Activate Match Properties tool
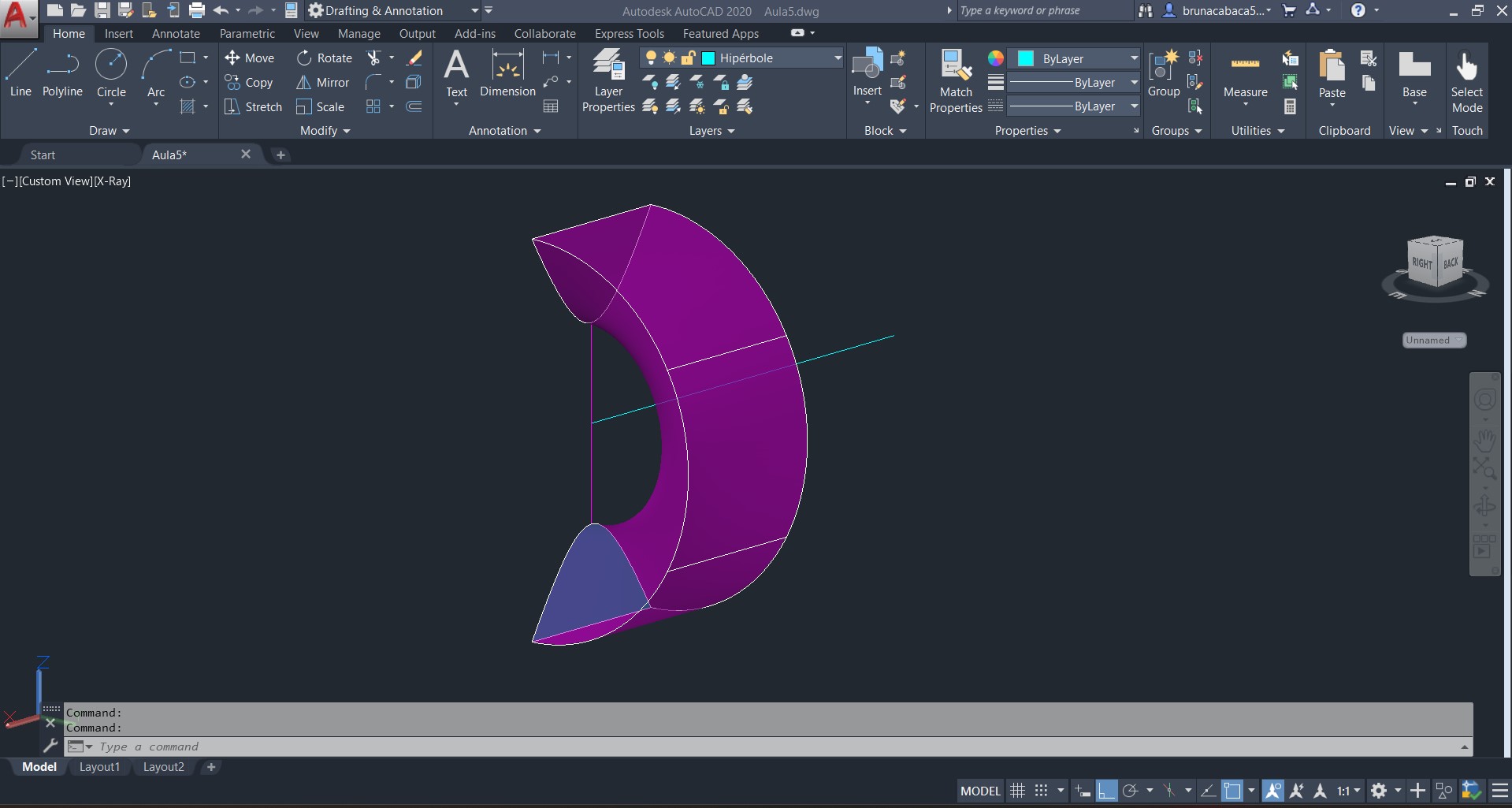The height and width of the screenshot is (808, 1512). coord(956,80)
